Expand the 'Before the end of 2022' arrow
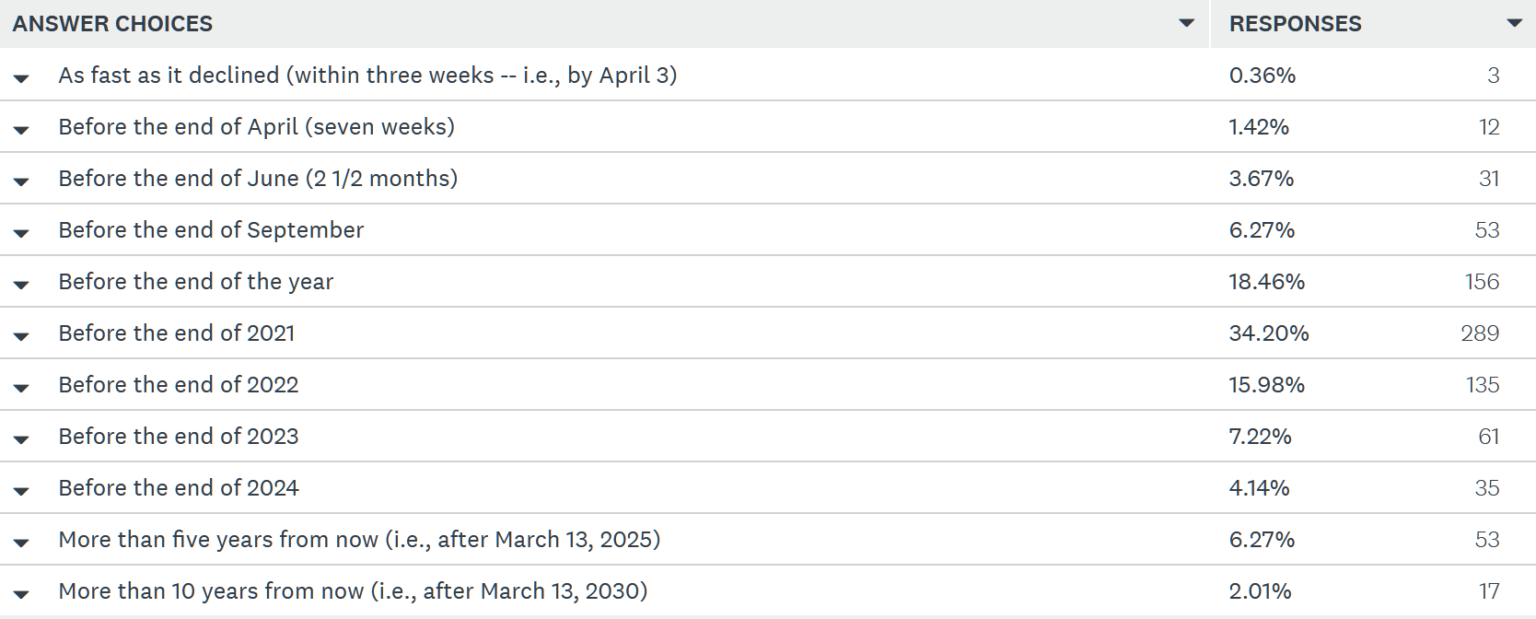The height and width of the screenshot is (619, 1536). pos(22,387)
